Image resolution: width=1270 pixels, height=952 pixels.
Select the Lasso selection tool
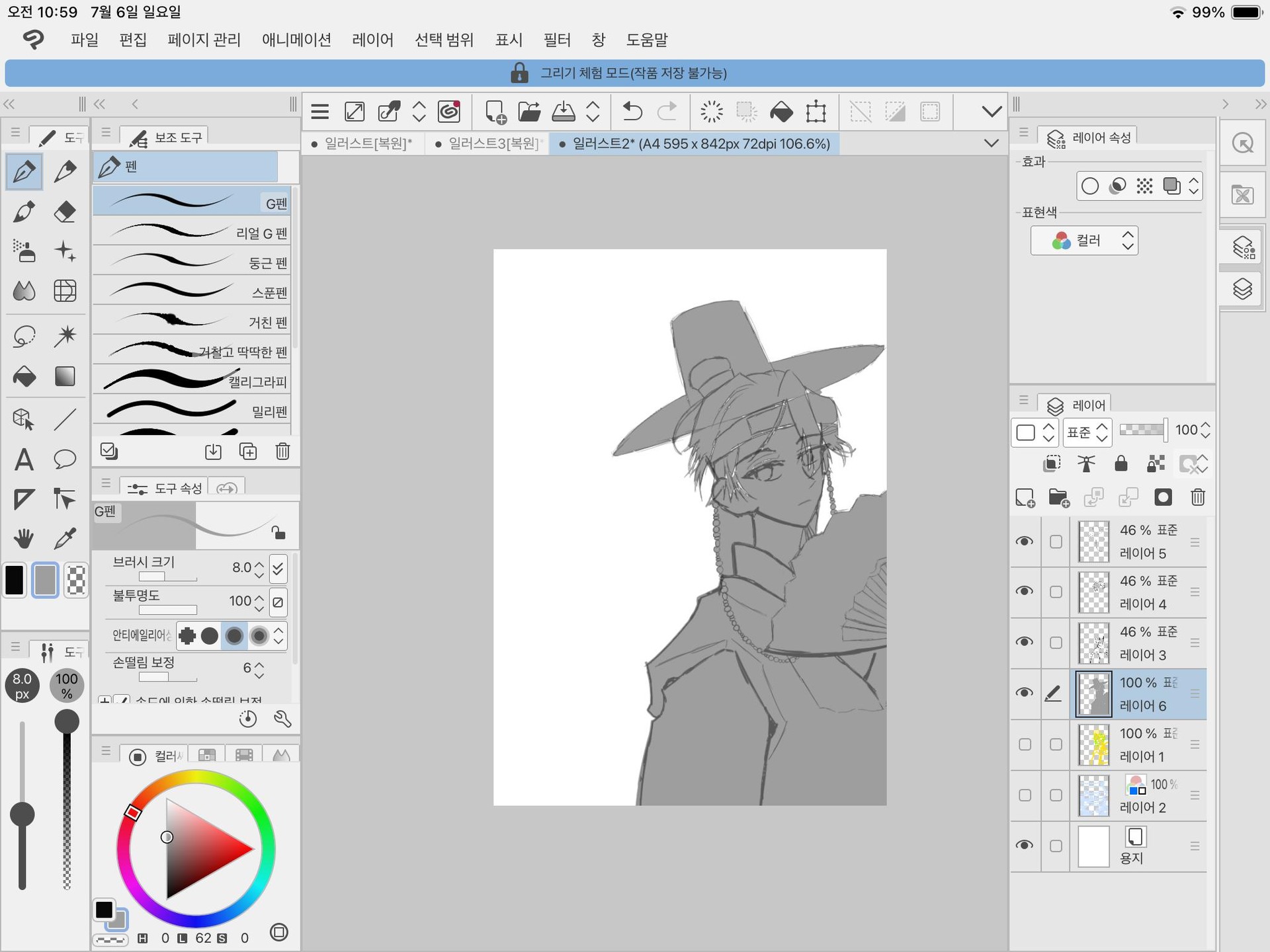24,336
